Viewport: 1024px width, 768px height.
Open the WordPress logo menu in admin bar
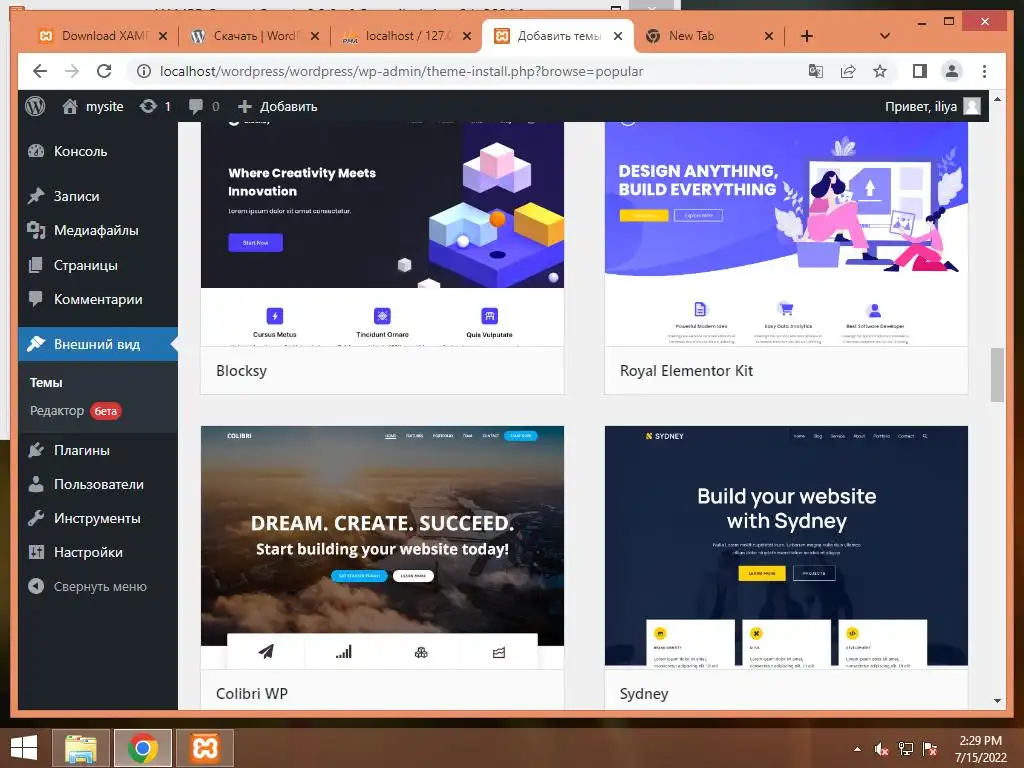[35, 106]
